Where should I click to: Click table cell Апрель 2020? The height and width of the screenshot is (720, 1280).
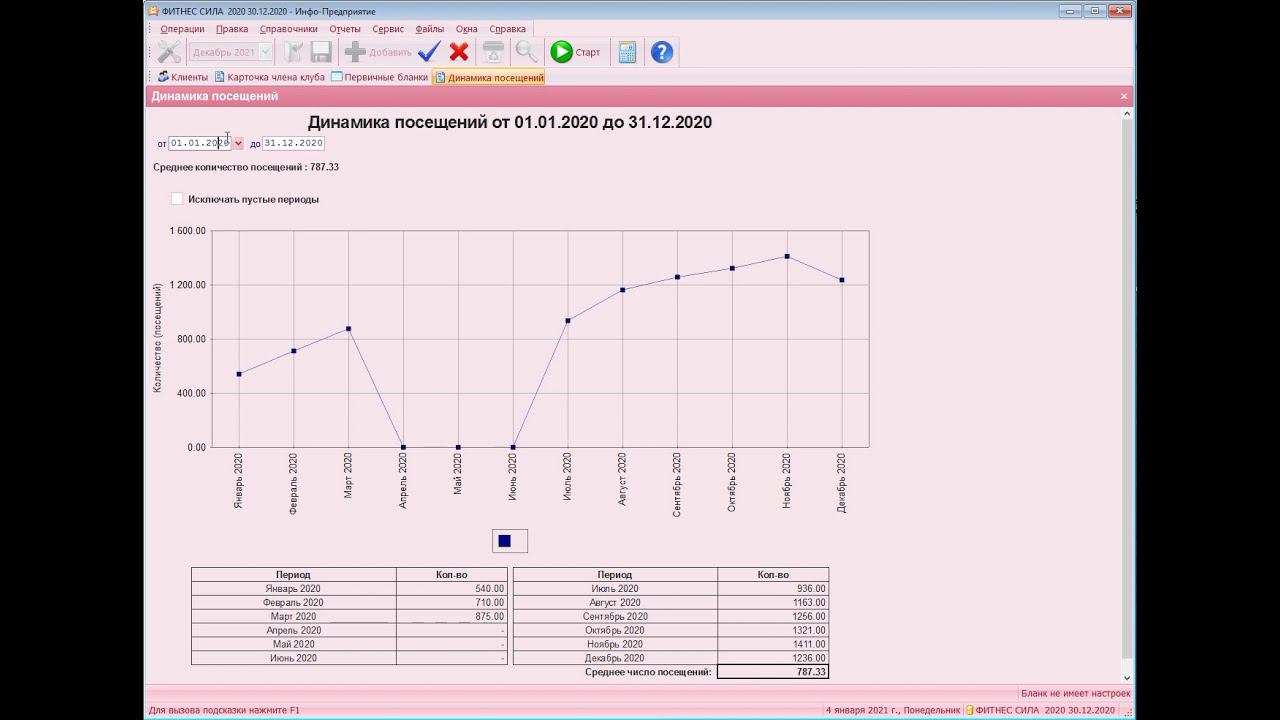(293, 631)
